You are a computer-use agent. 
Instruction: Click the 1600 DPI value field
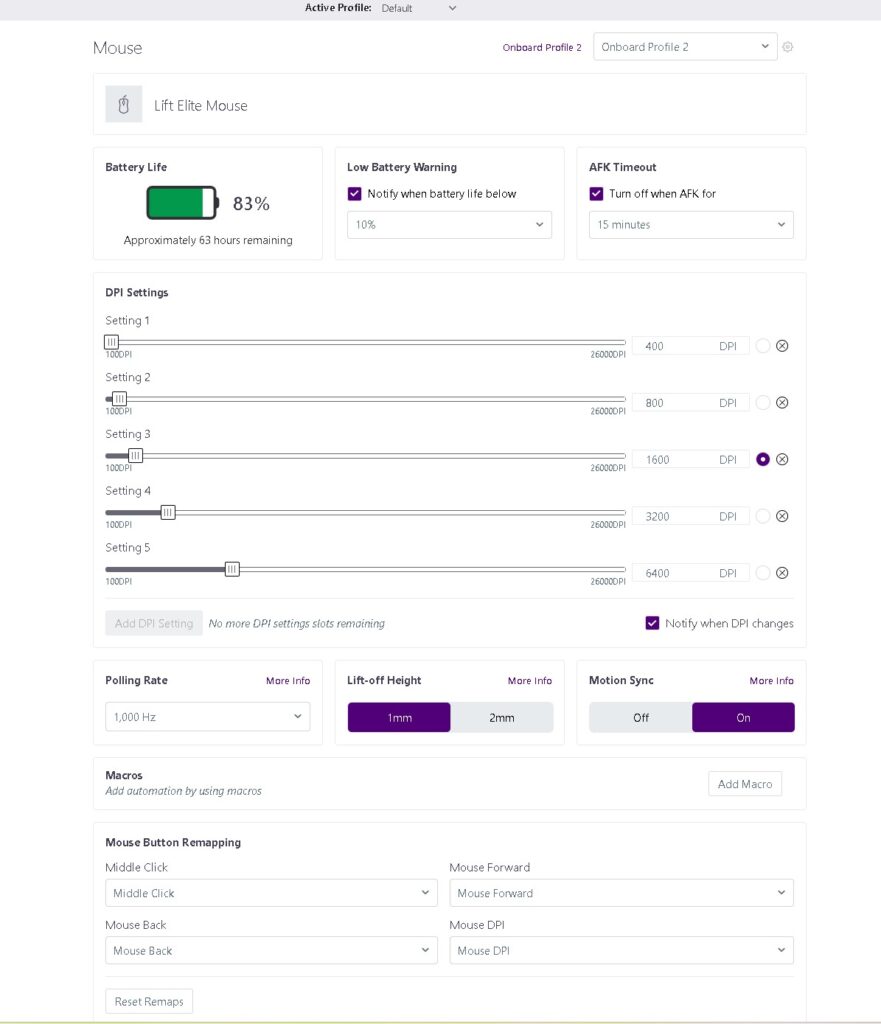coord(690,460)
